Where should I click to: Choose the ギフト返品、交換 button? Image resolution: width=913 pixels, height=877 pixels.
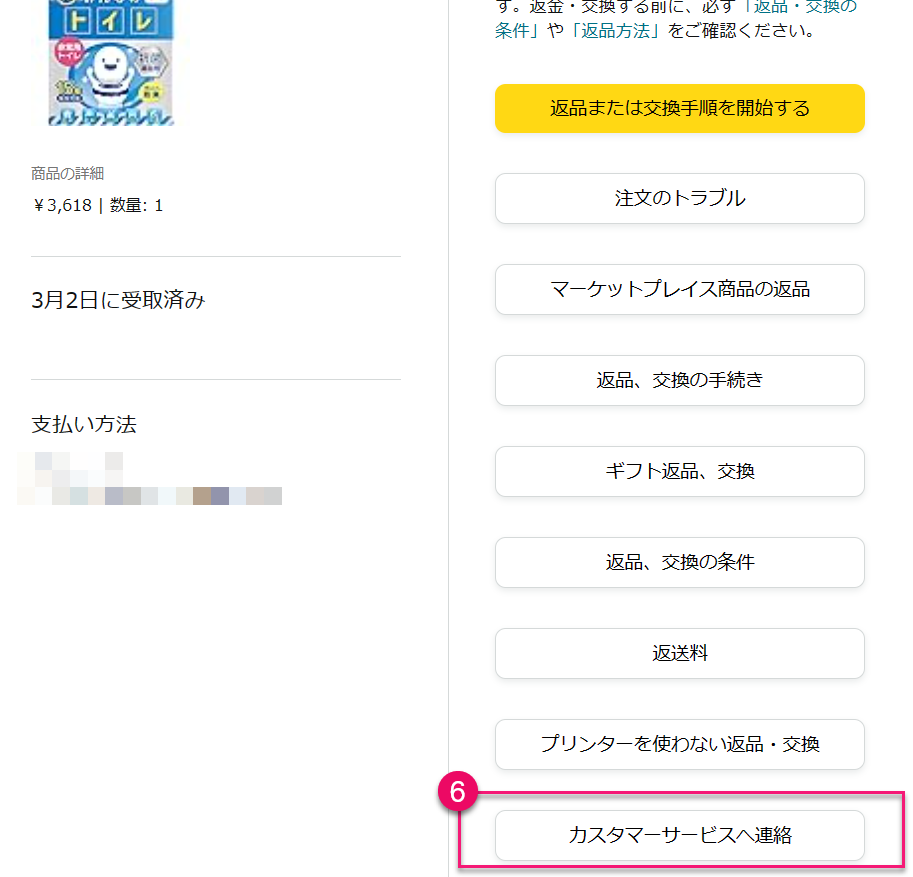pos(679,471)
